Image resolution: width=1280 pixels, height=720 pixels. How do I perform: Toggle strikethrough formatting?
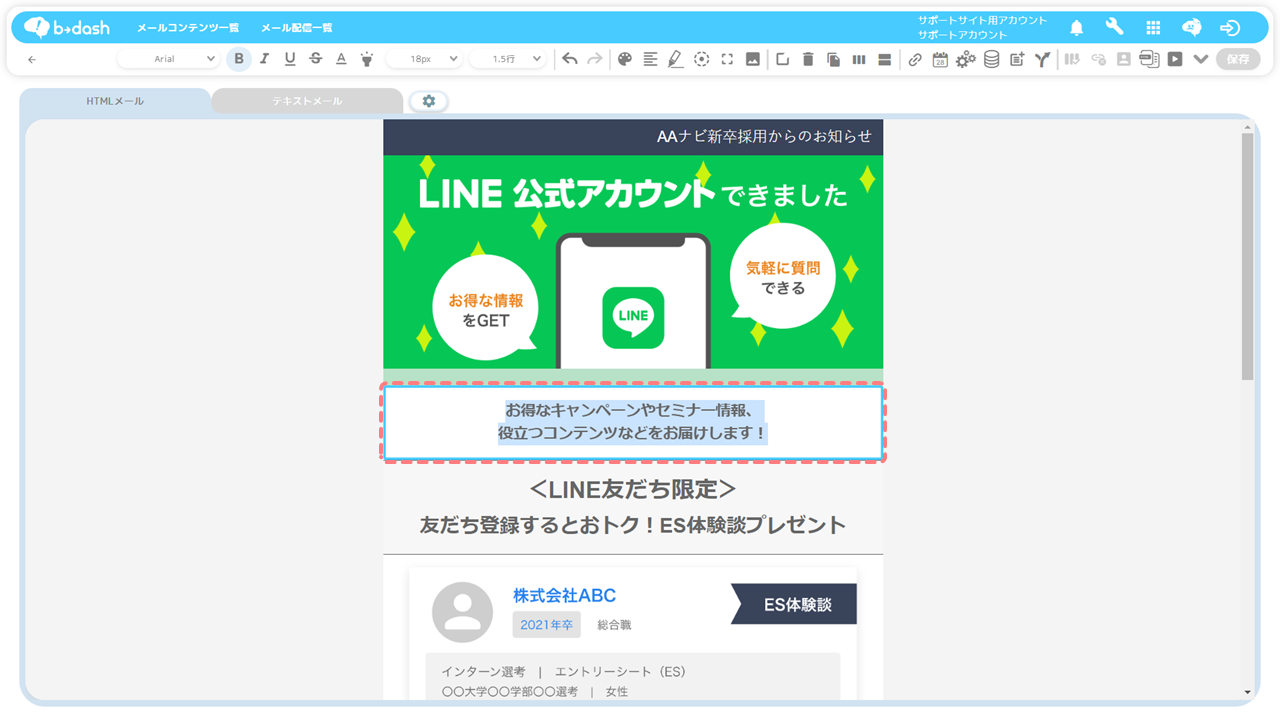coord(316,59)
